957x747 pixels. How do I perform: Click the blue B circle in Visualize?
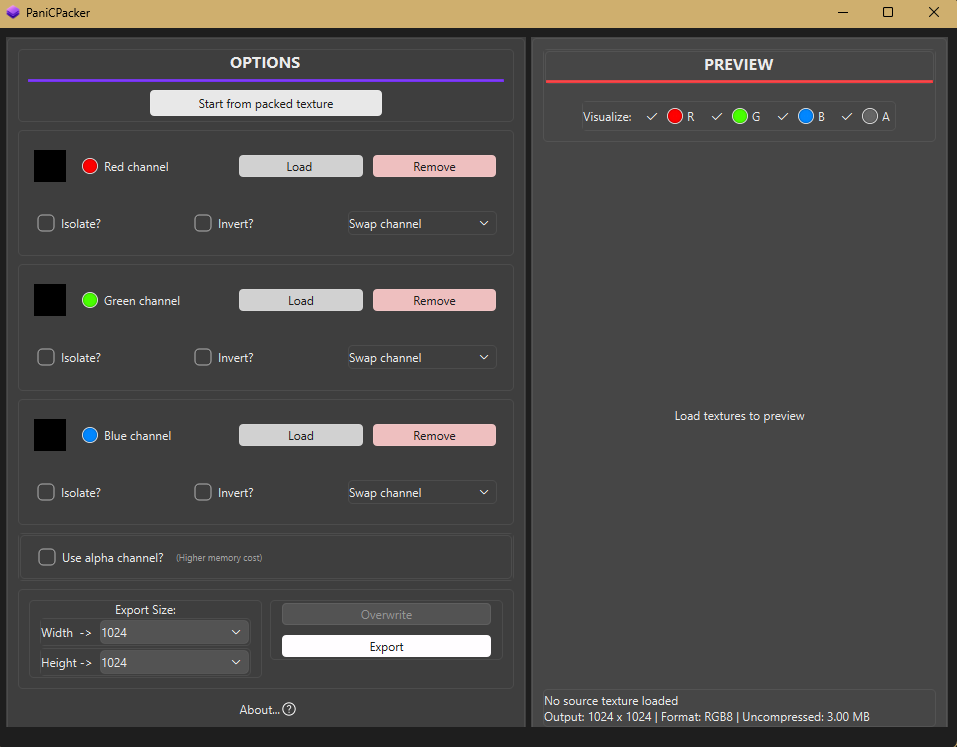click(806, 116)
